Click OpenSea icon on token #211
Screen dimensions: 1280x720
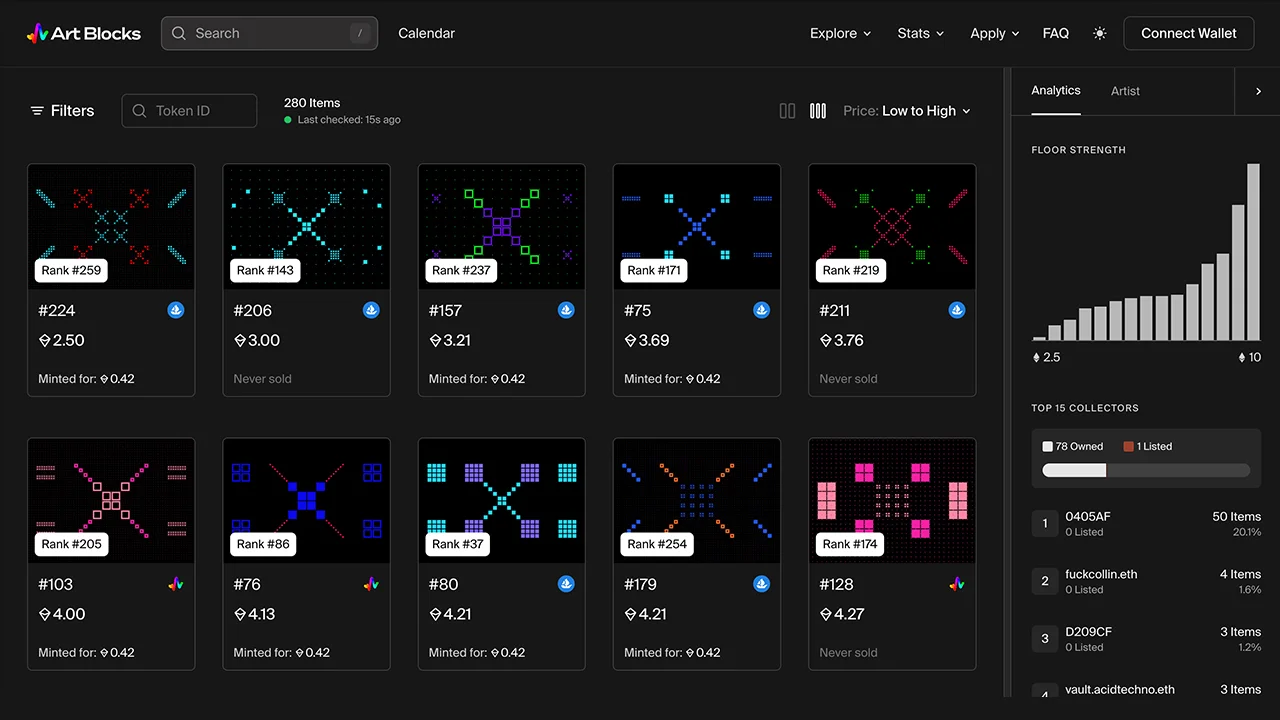point(957,311)
